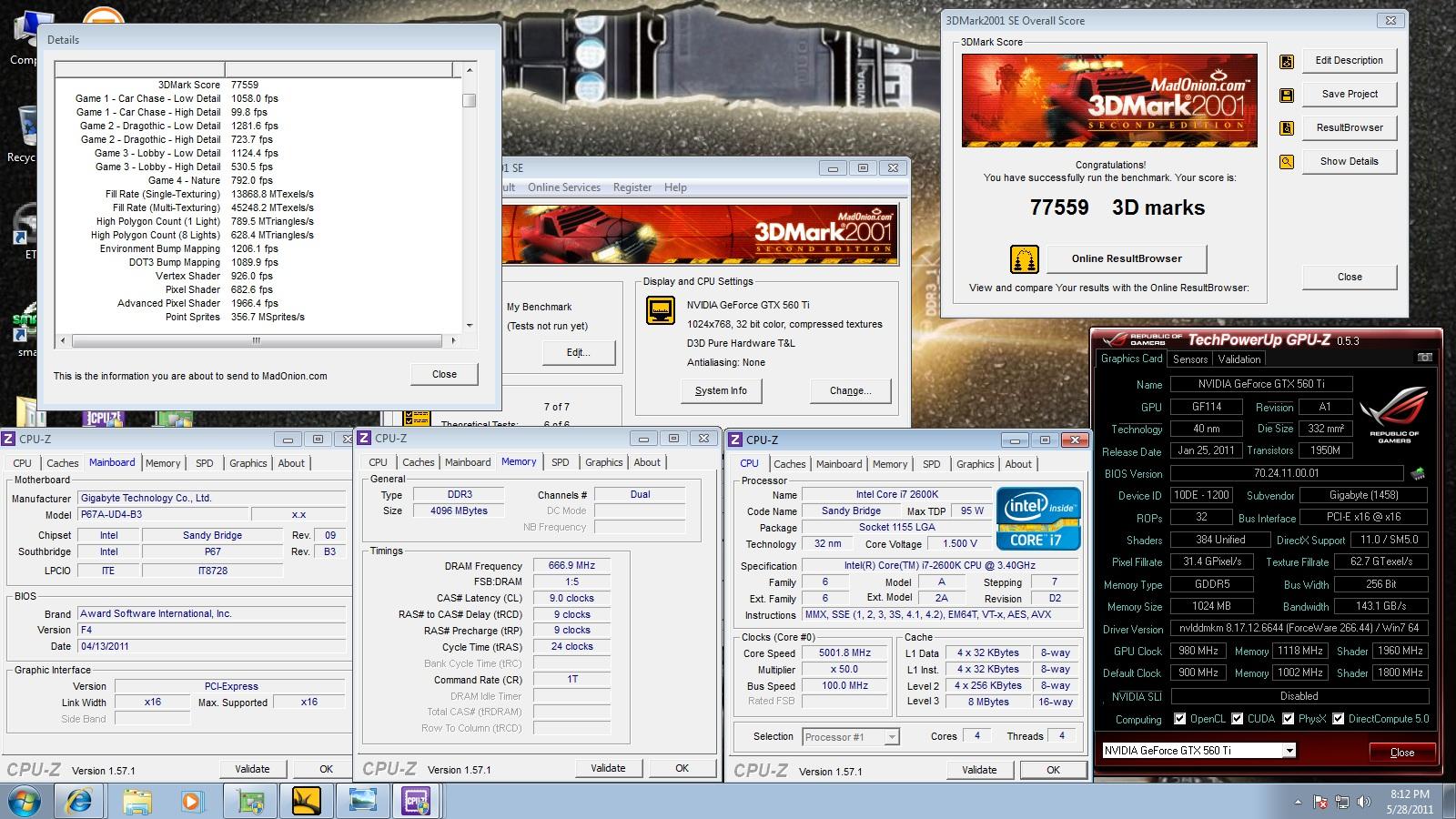Show hidden tray icons arrow
Image resolution: width=1456 pixels, height=819 pixels.
tap(1298, 803)
